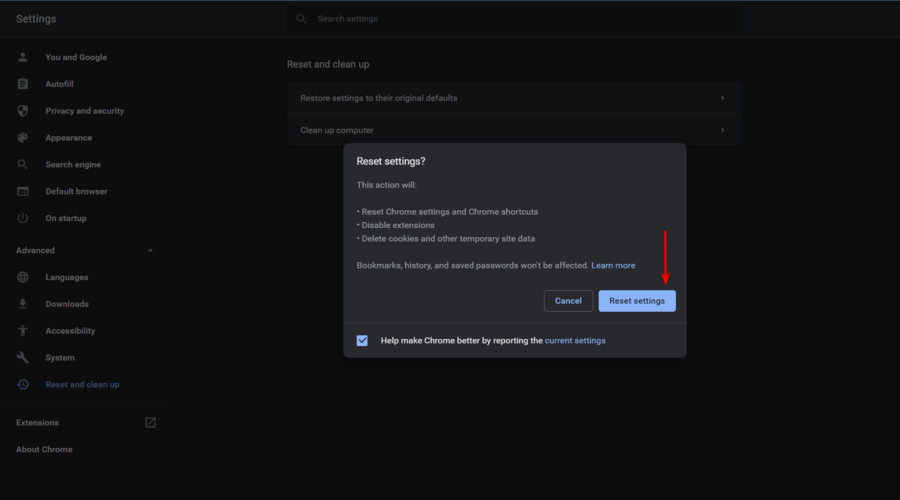Uncheck the report current settings checkbox
This screenshot has height=500, width=900.
tap(362, 341)
